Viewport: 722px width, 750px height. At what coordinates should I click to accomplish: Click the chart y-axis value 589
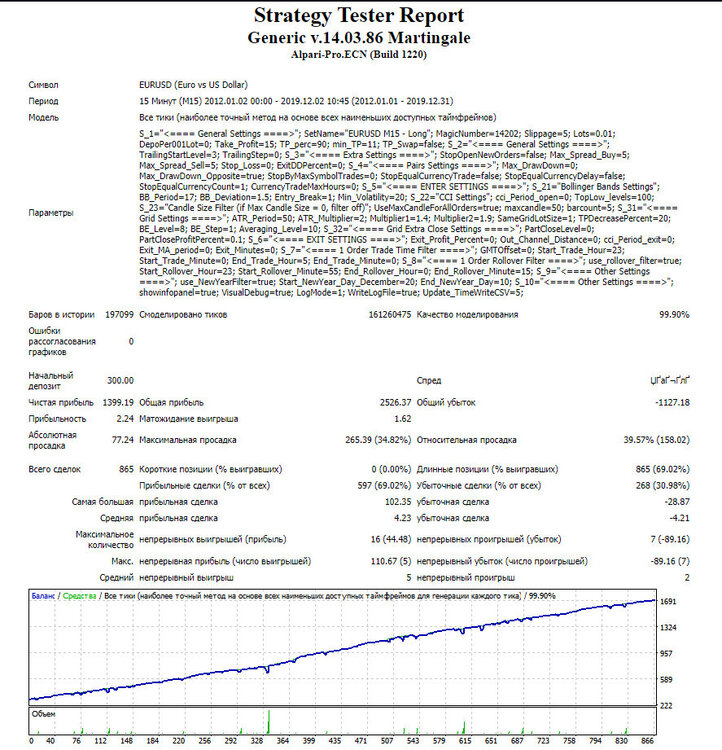[666, 680]
